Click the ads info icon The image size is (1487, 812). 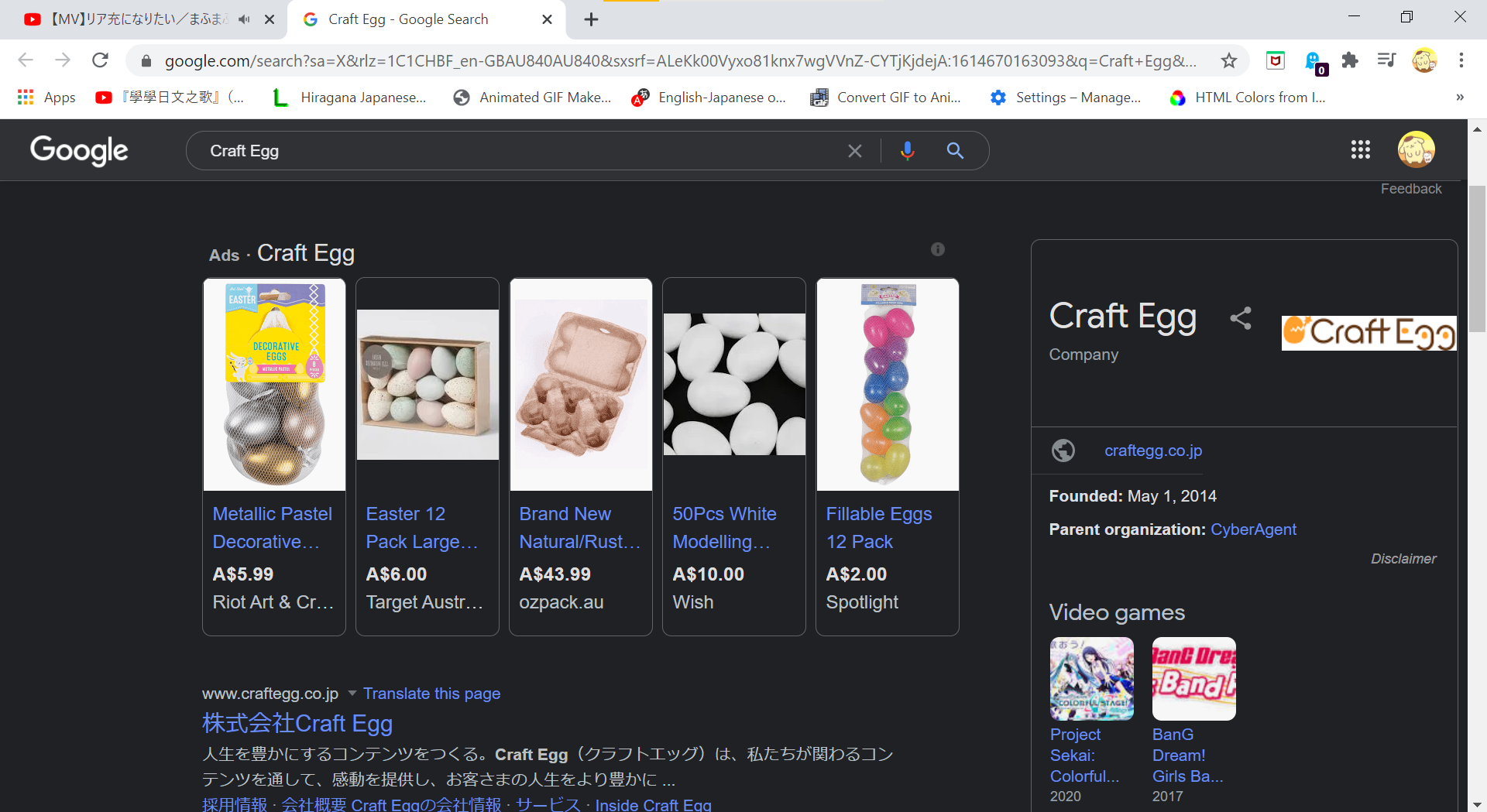coord(937,249)
